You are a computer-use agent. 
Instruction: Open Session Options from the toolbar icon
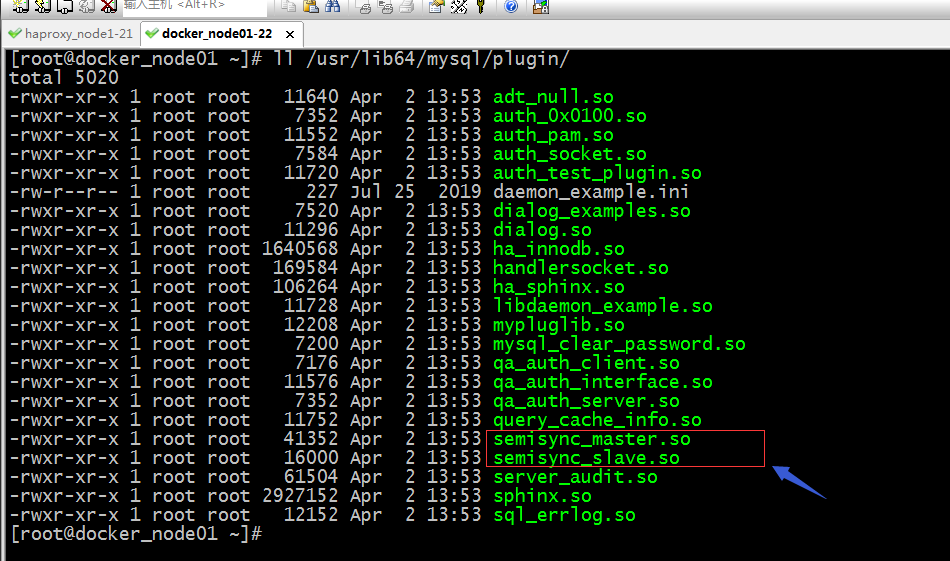coord(436,6)
